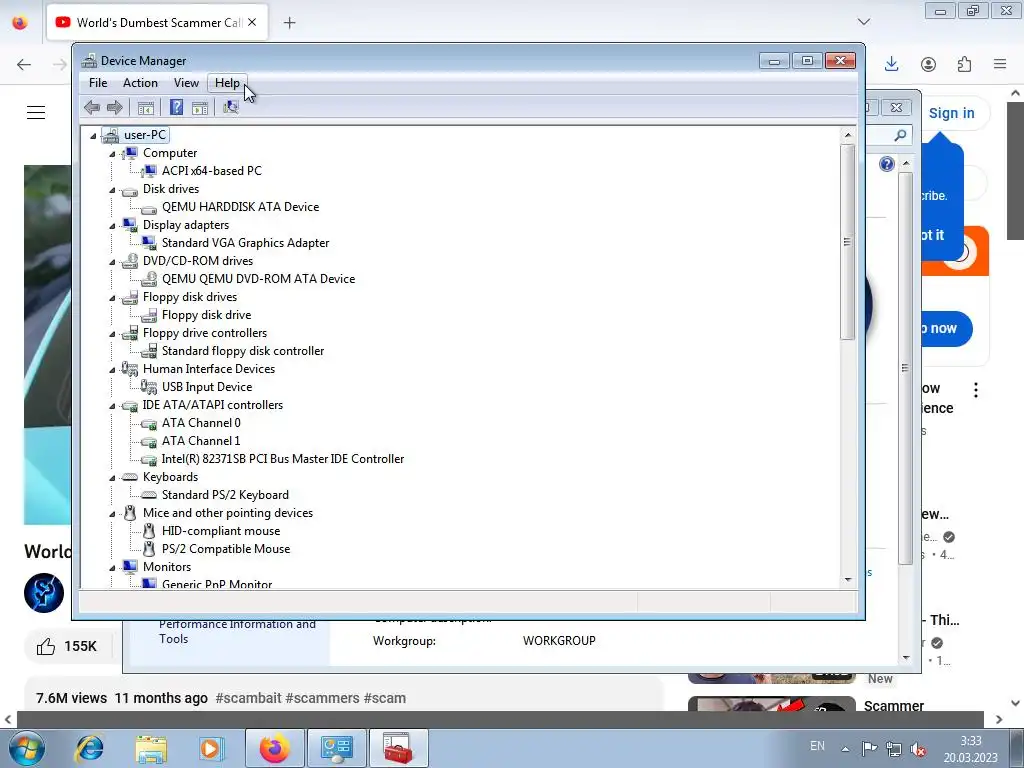Select ATA Channel 1

pyautogui.click(x=201, y=441)
